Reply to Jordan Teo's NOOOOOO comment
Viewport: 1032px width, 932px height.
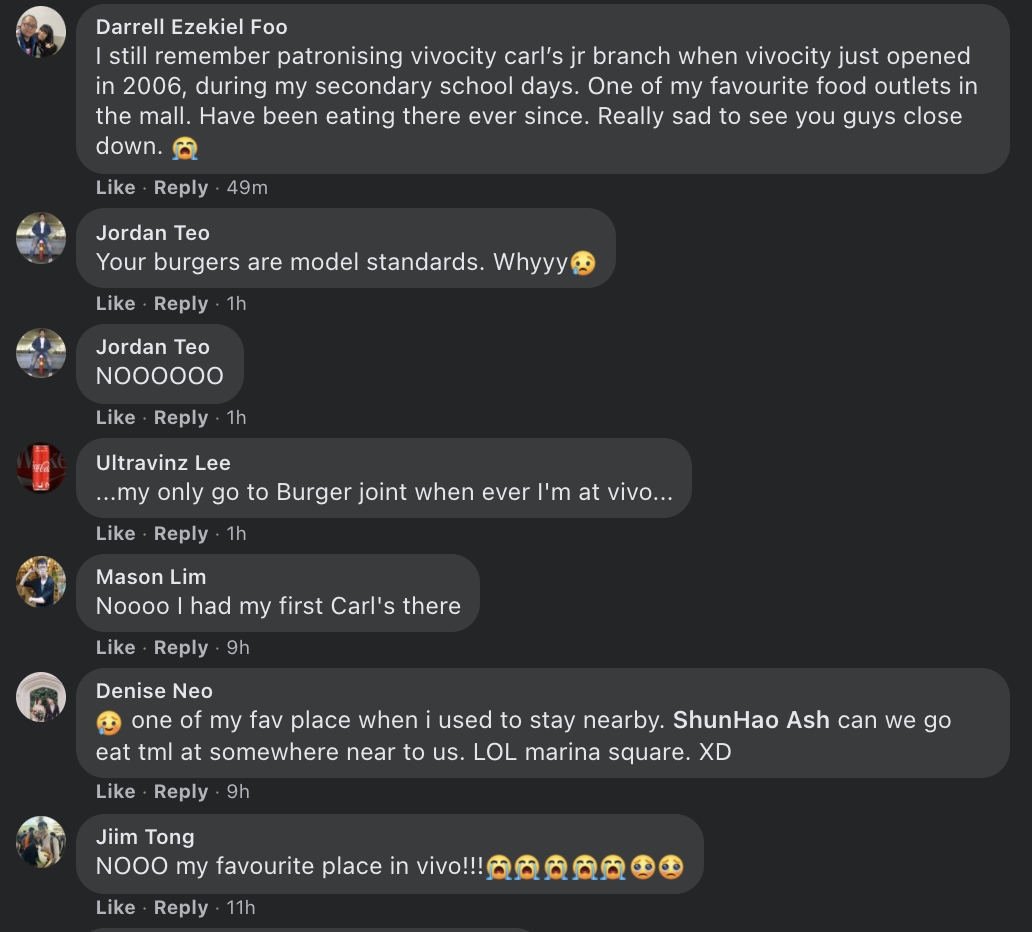click(x=181, y=418)
